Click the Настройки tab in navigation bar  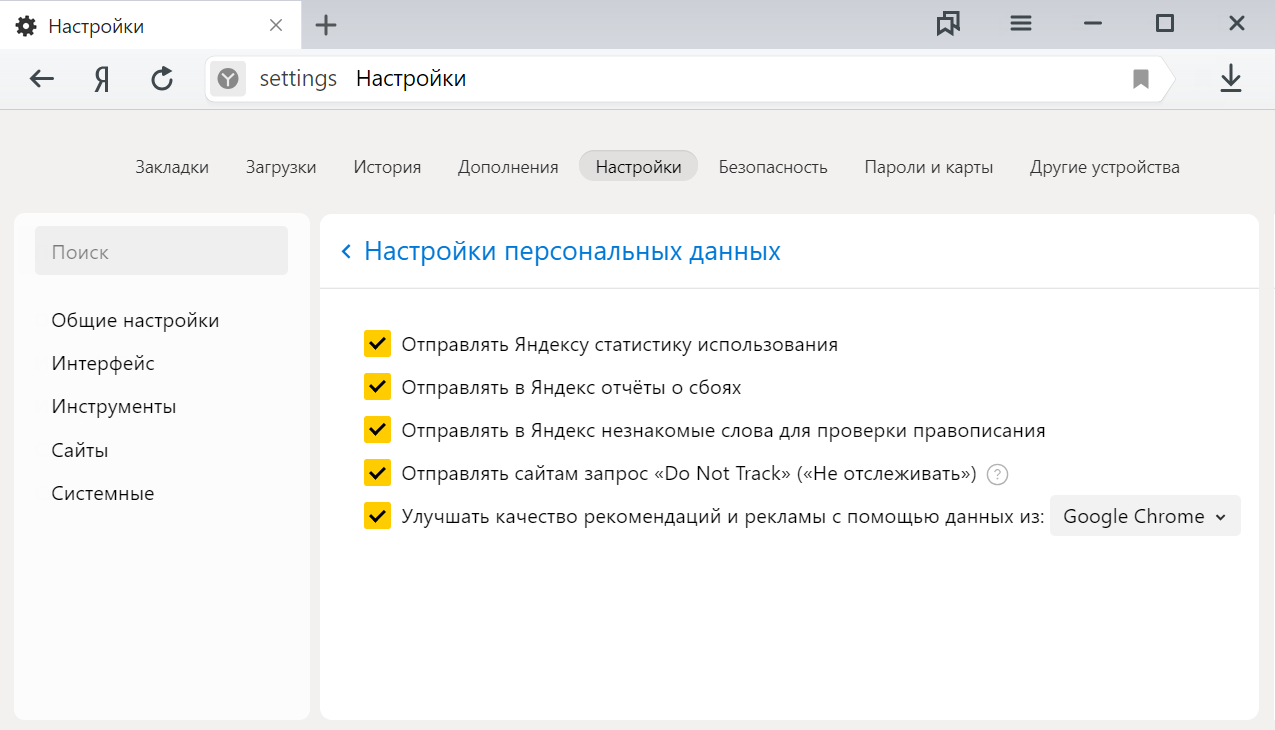(x=638, y=167)
